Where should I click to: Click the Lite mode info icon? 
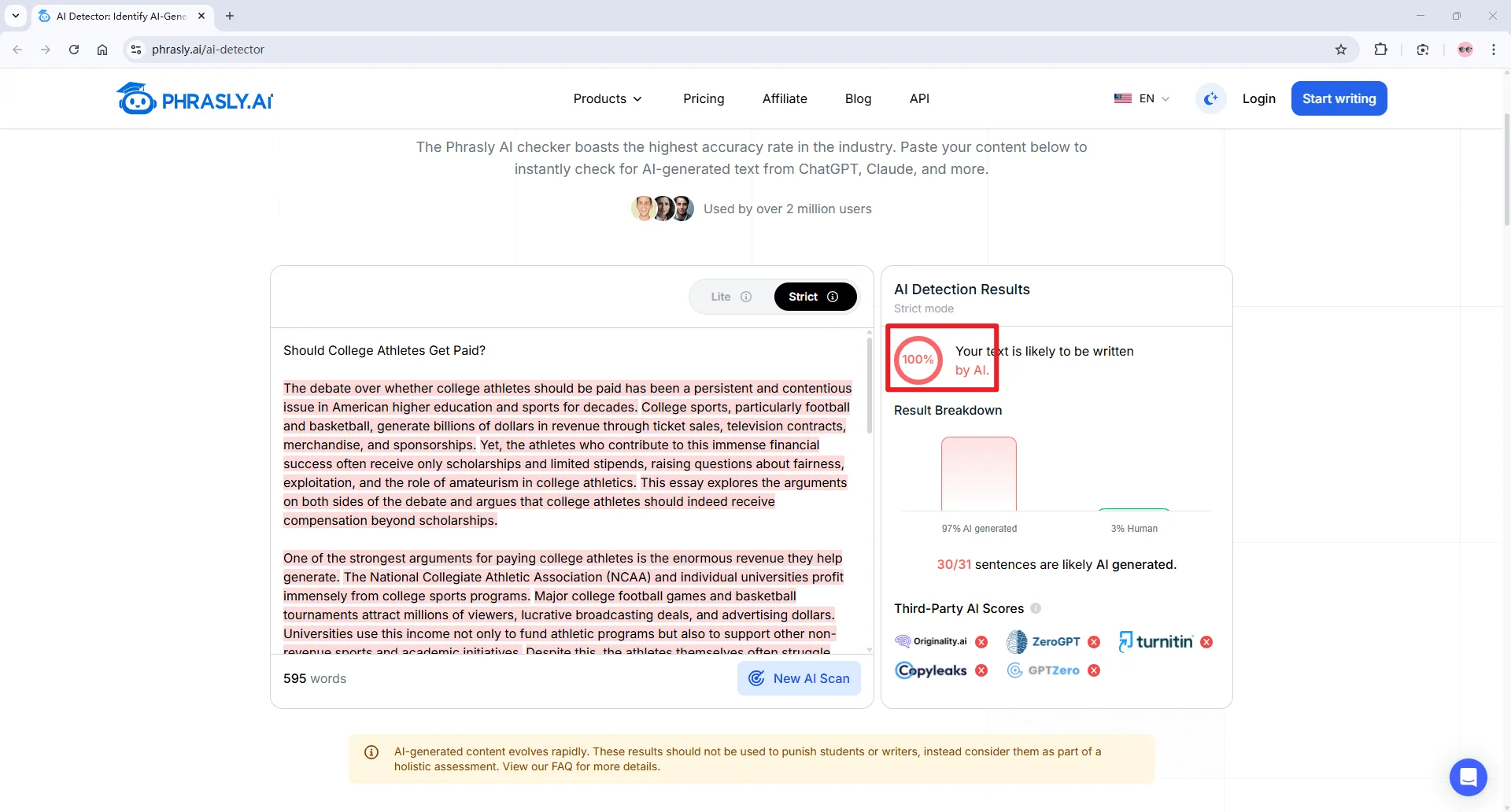tap(746, 297)
